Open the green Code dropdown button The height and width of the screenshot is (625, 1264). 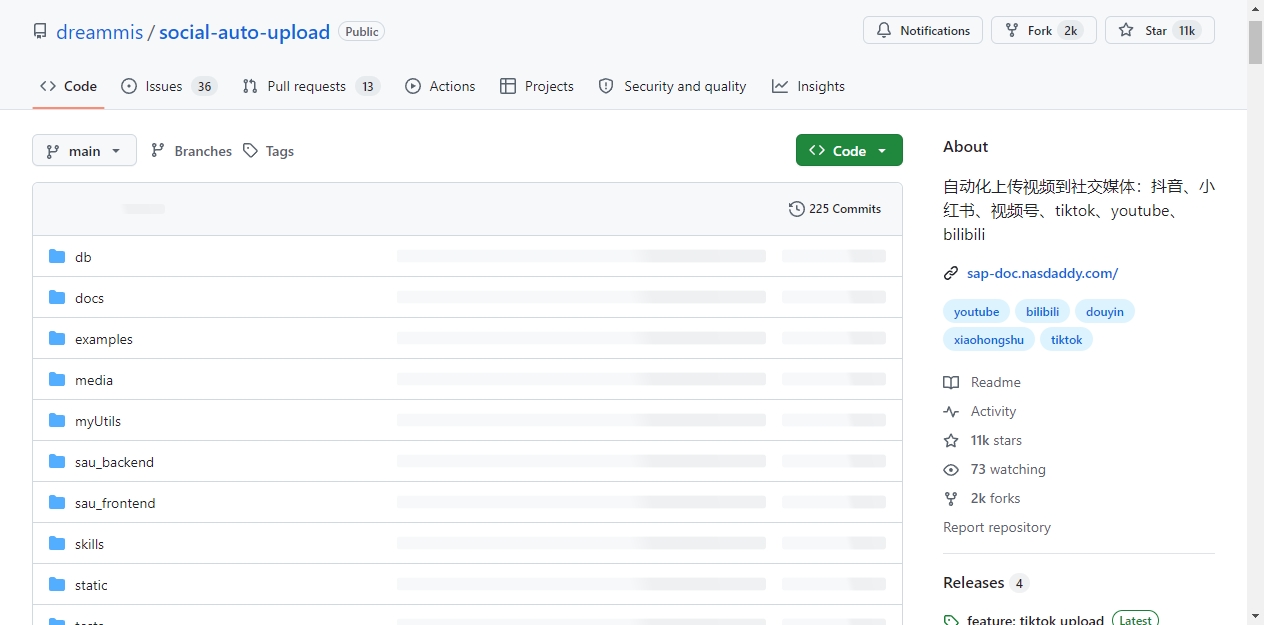[849, 150]
